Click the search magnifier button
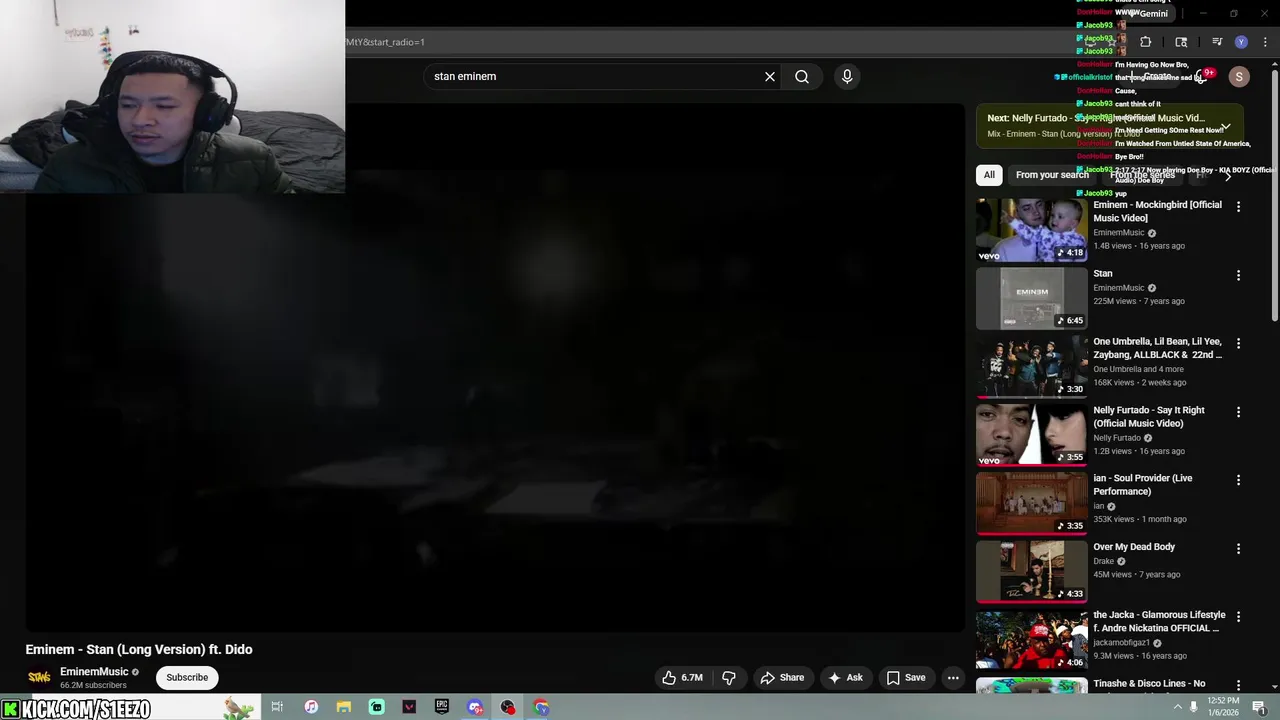This screenshot has width=1280, height=720. point(802,76)
